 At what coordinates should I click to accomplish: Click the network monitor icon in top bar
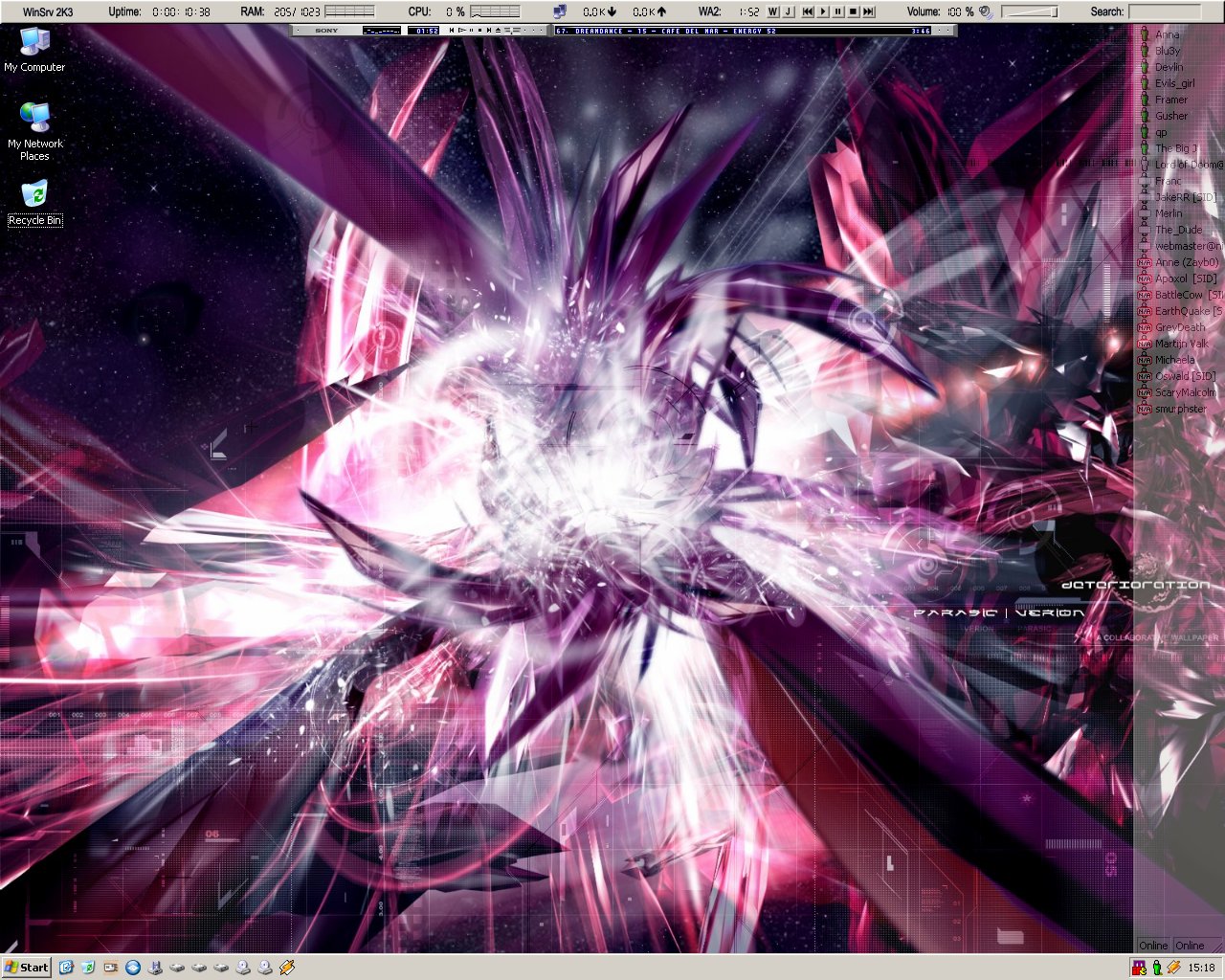click(x=560, y=11)
